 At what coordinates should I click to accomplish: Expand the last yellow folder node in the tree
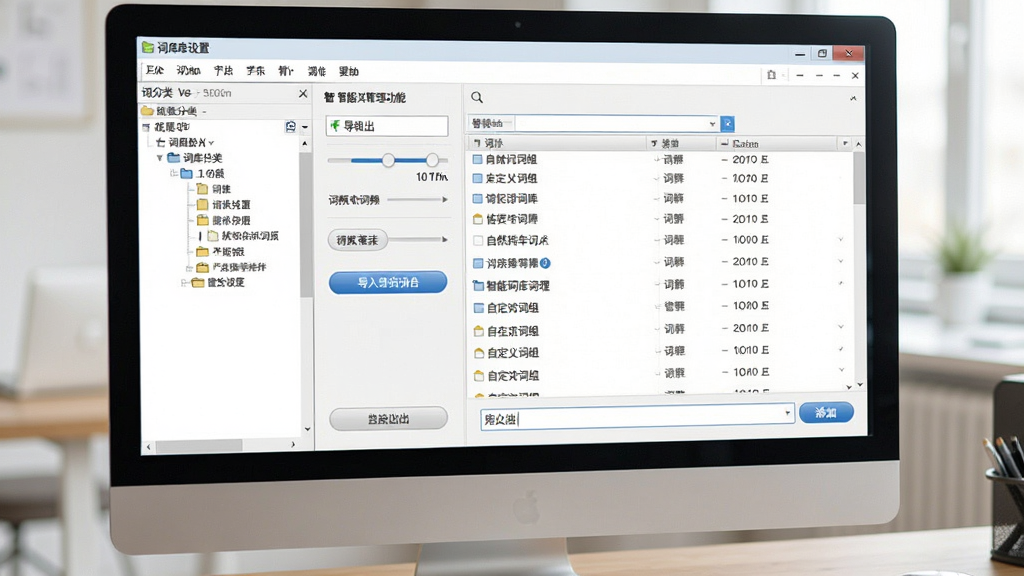[185, 283]
